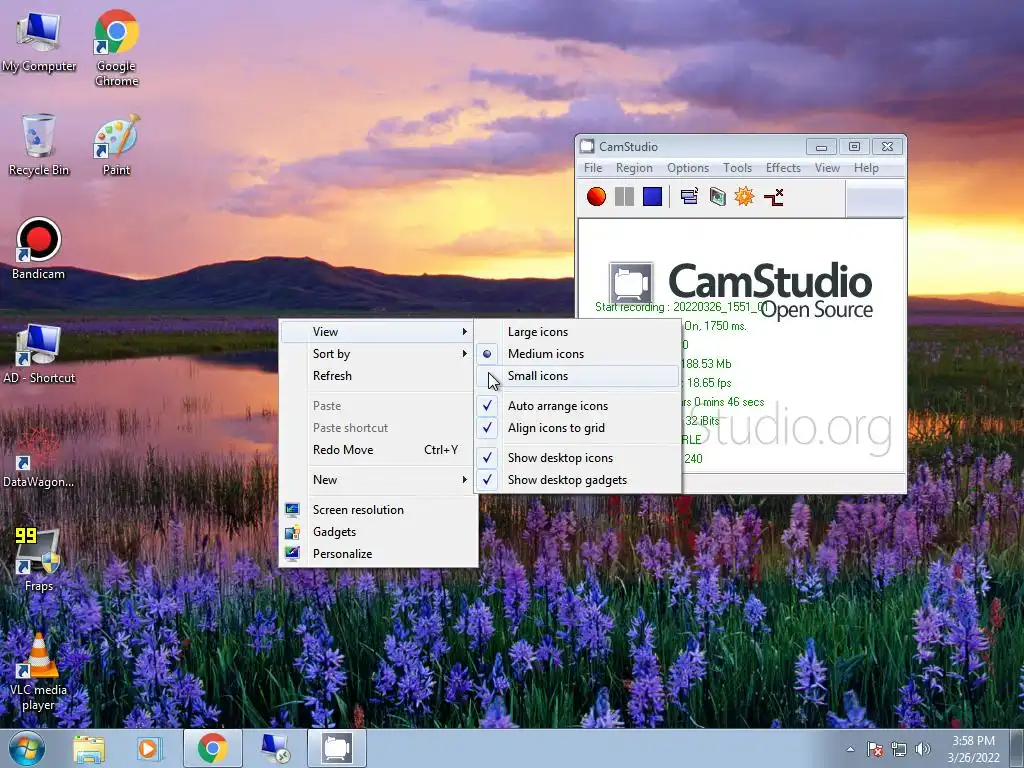Image resolution: width=1024 pixels, height=768 pixels.
Task: Stop recording with the blue square button
Action: (652, 197)
